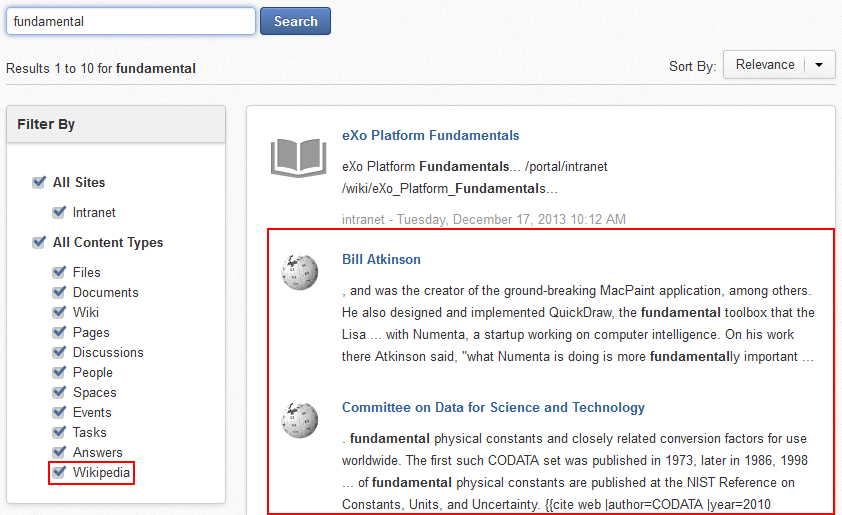Toggle the Pages filter checkbox

59,332
